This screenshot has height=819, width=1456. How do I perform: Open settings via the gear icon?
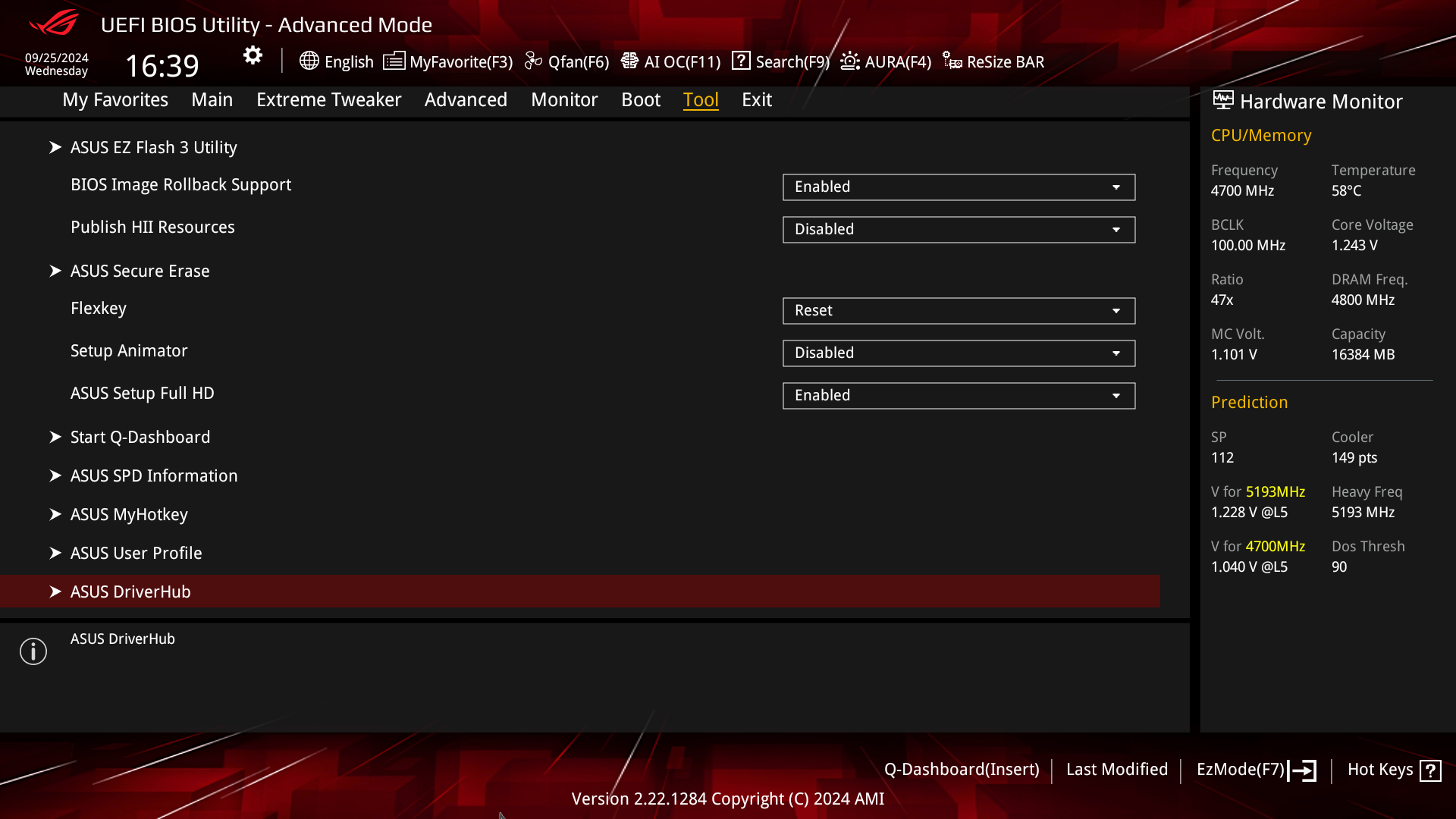253,55
